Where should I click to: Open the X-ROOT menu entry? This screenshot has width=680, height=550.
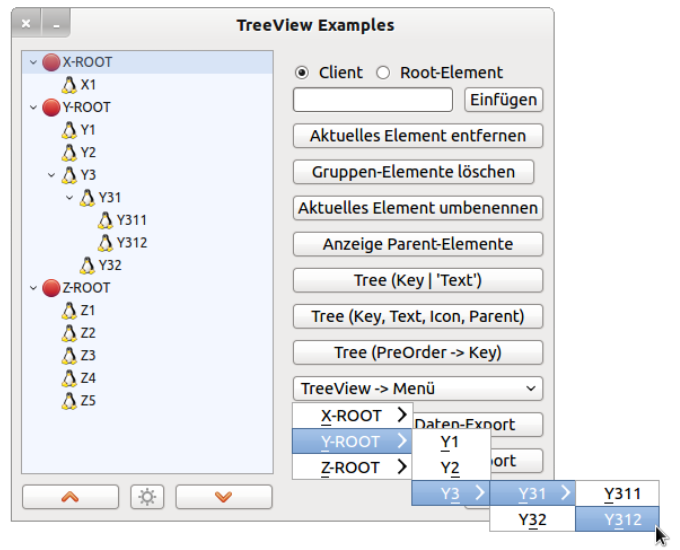point(352,415)
